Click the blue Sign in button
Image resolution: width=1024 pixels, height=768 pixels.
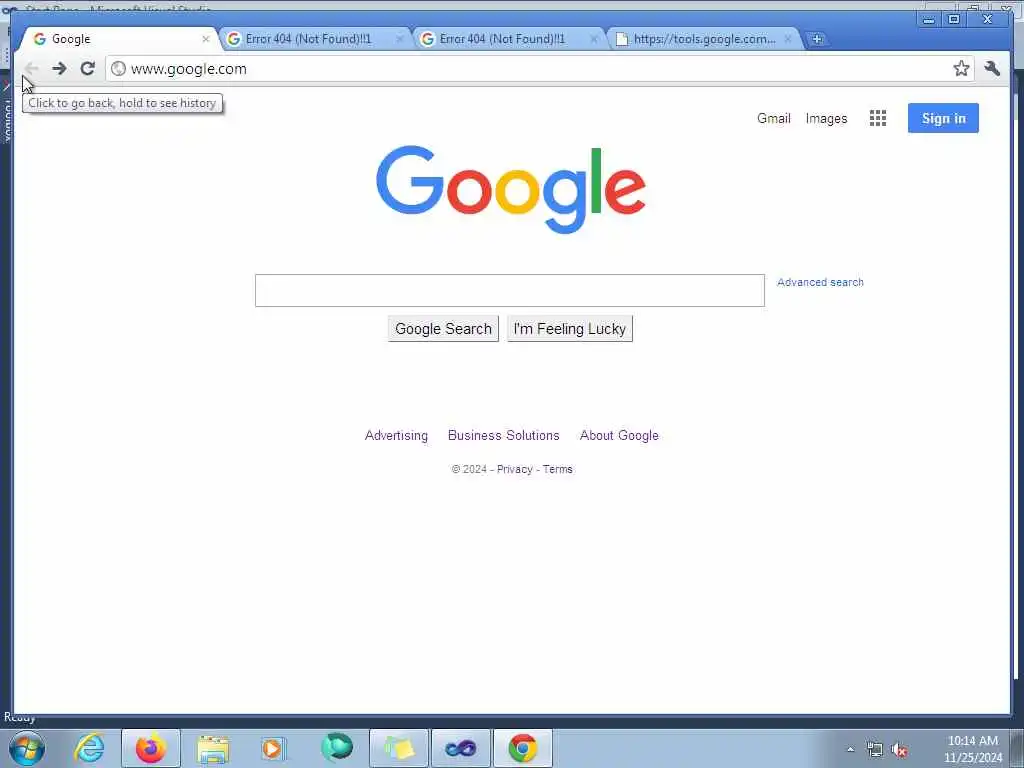tap(943, 118)
